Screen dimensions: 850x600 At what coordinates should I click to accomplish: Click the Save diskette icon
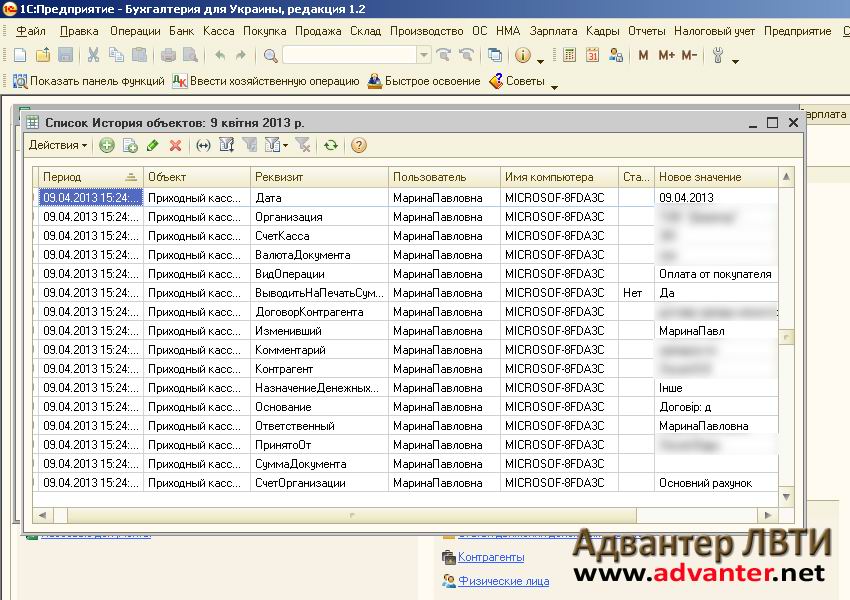pos(66,55)
